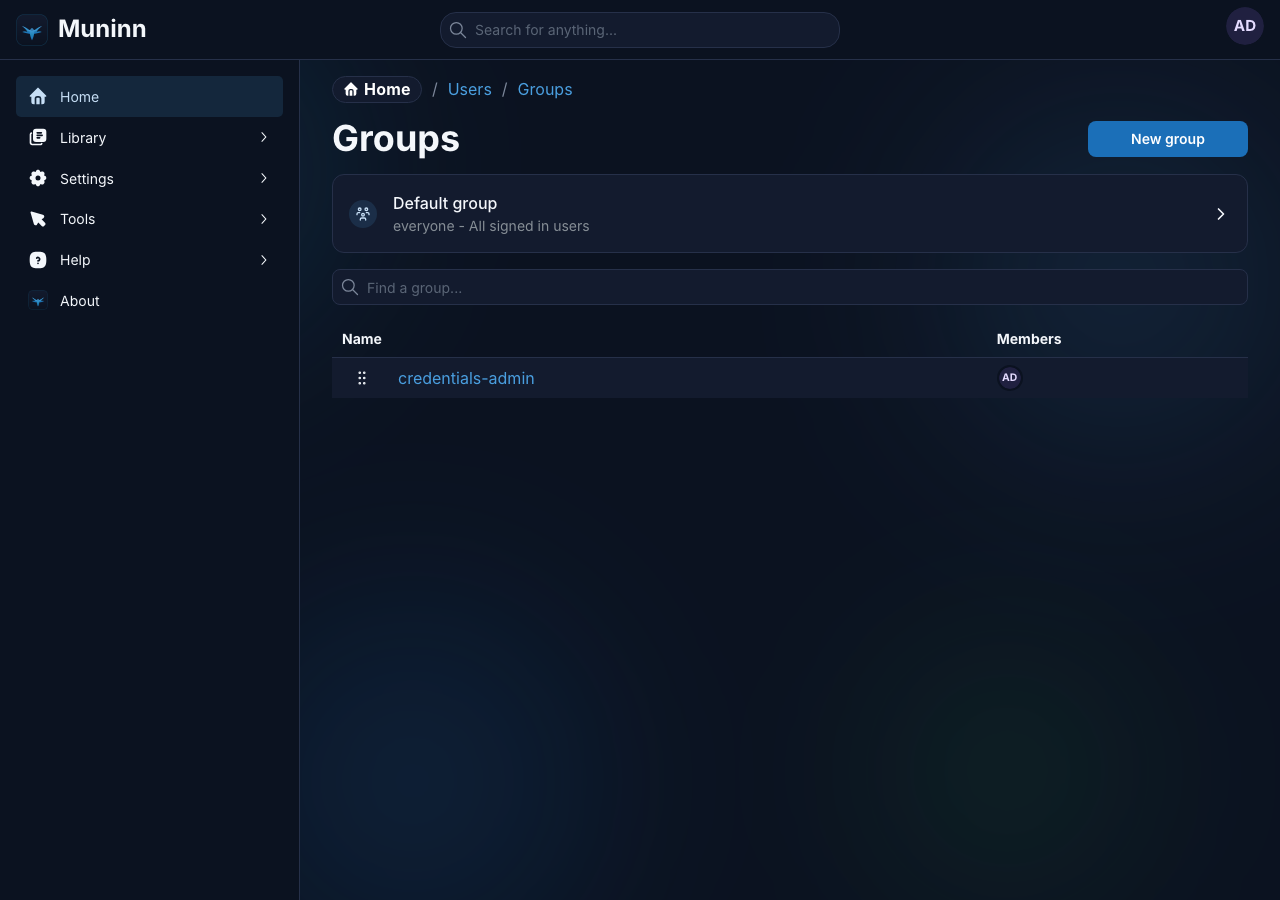Focus the Find a group field
The width and height of the screenshot is (1280, 900).
pos(790,287)
